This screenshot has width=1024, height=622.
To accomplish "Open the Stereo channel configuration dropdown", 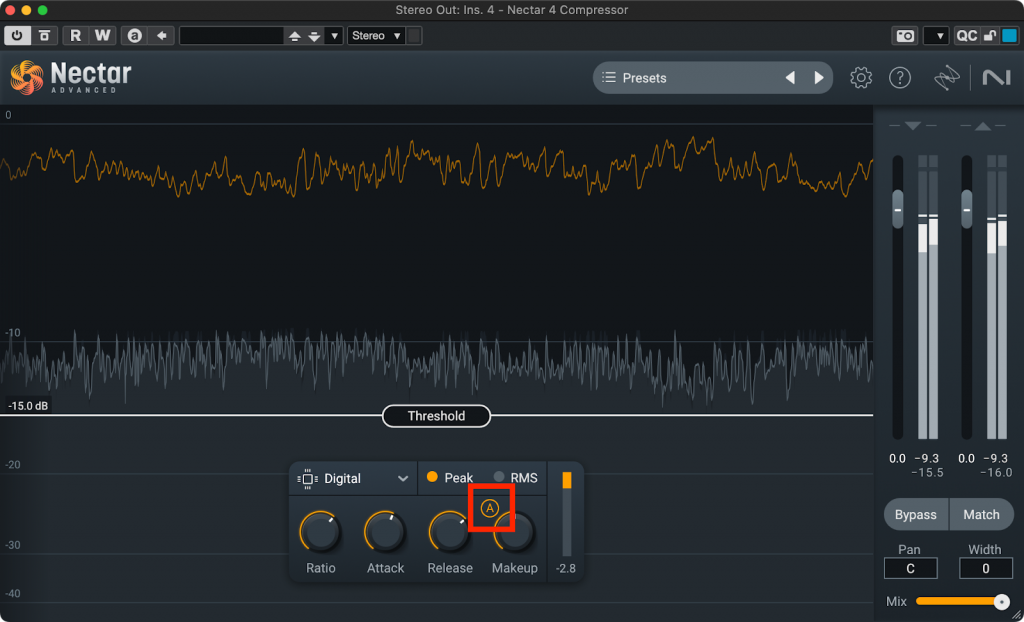I will click(x=376, y=36).
